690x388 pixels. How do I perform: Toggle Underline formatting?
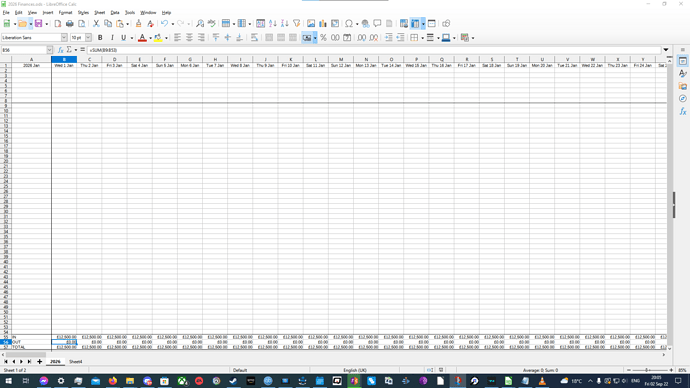click(124, 38)
